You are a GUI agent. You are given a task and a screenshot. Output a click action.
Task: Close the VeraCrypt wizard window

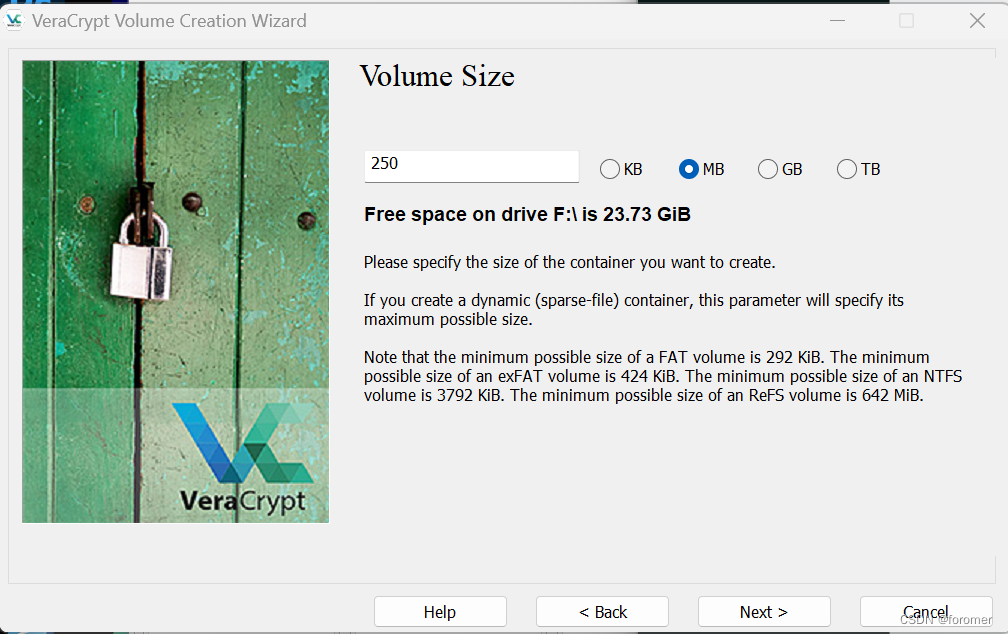coord(977,21)
